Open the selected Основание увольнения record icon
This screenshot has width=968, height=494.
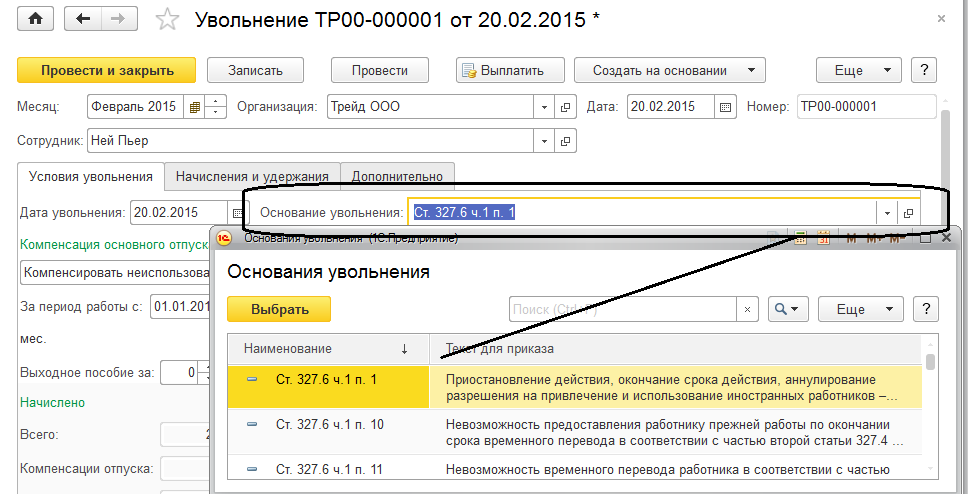coord(908,213)
